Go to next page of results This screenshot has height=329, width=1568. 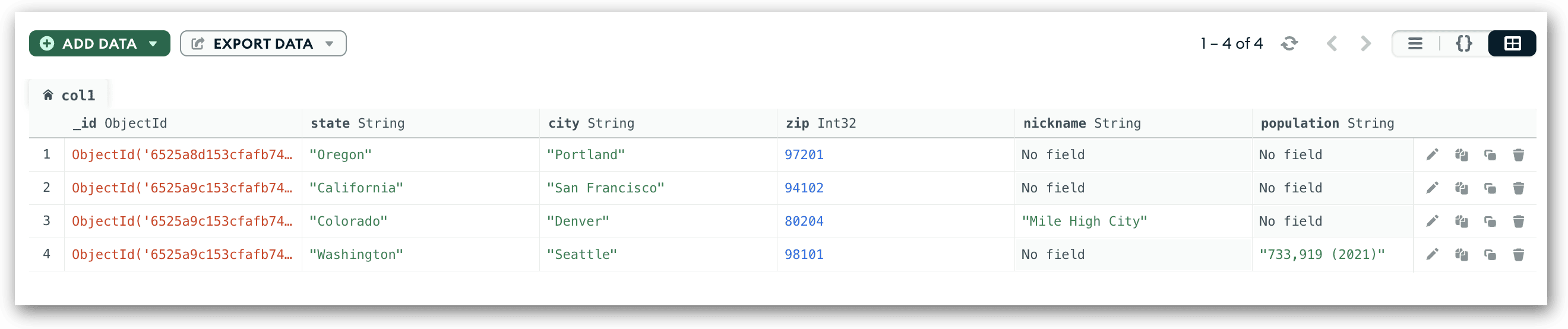coord(1365,43)
